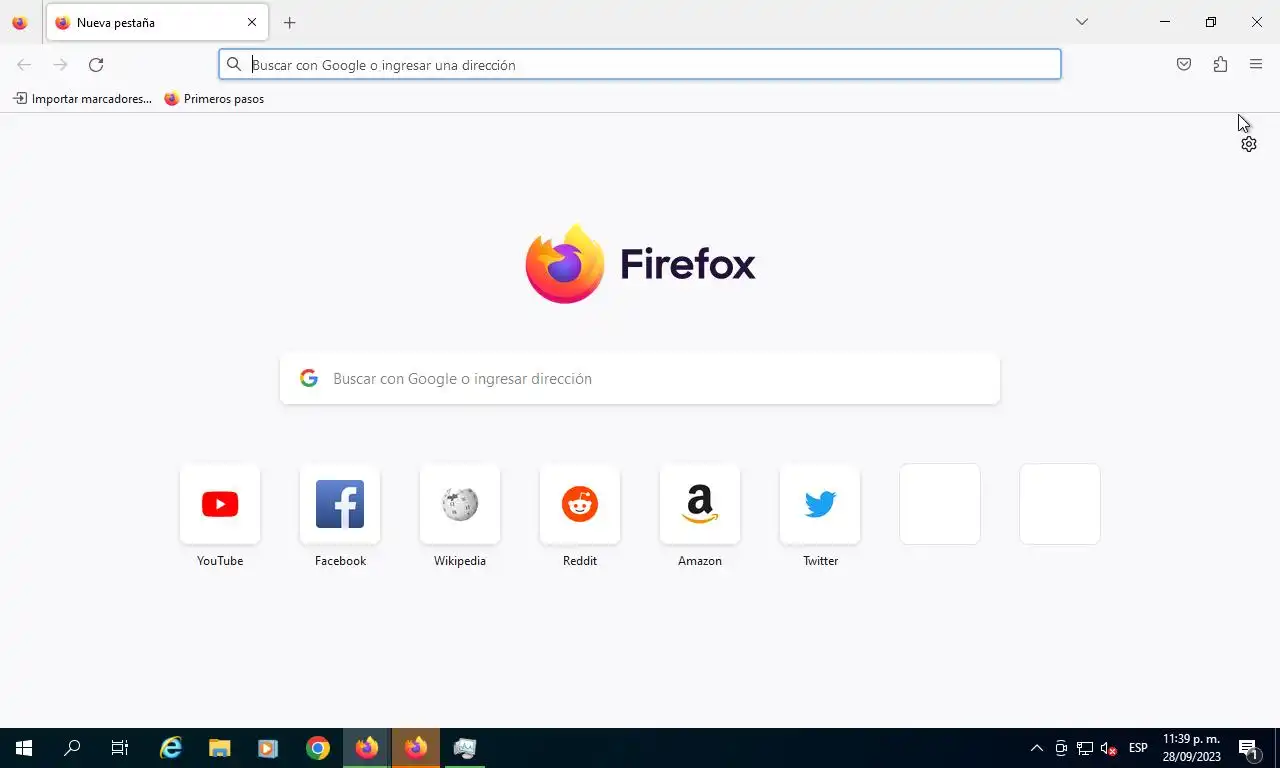Image resolution: width=1280 pixels, height=768 pixels.
Task: Open the Firefox hamburger application menu
Action: 1256,65
